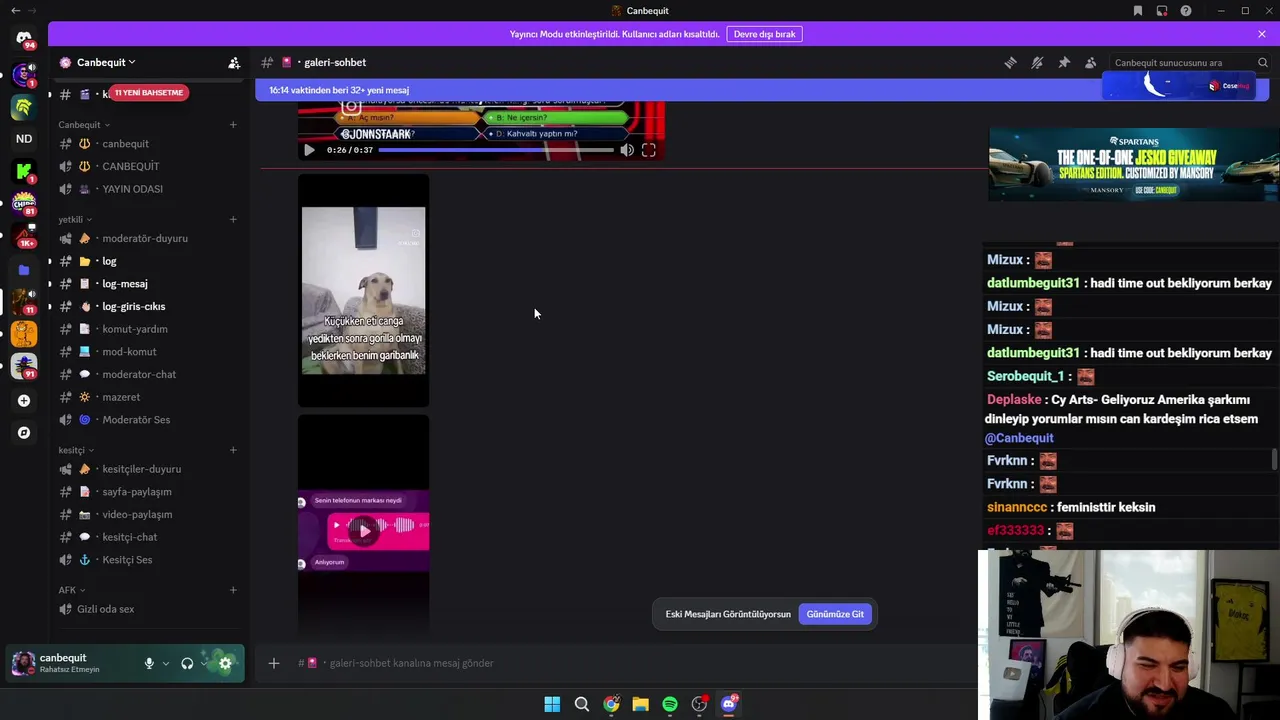The image size is (1280, 720).
Task: Collapse the Canbequit category
Action: (84, 125)
